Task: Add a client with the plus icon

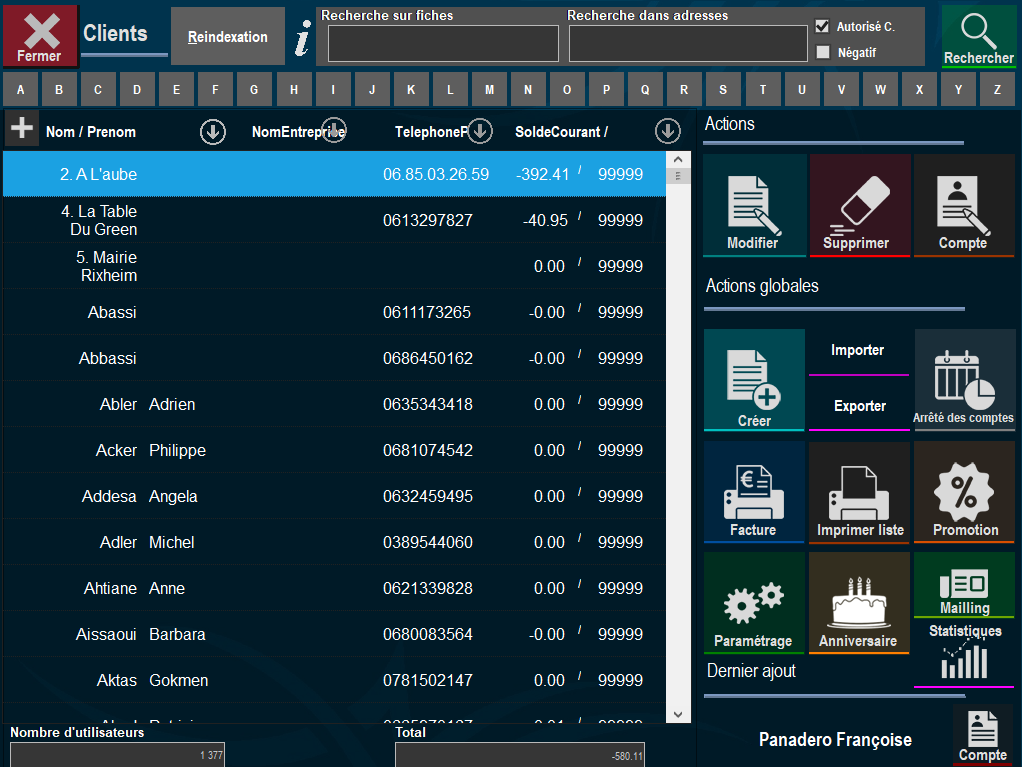Action: pyautogui.click(x=22, y=128)
